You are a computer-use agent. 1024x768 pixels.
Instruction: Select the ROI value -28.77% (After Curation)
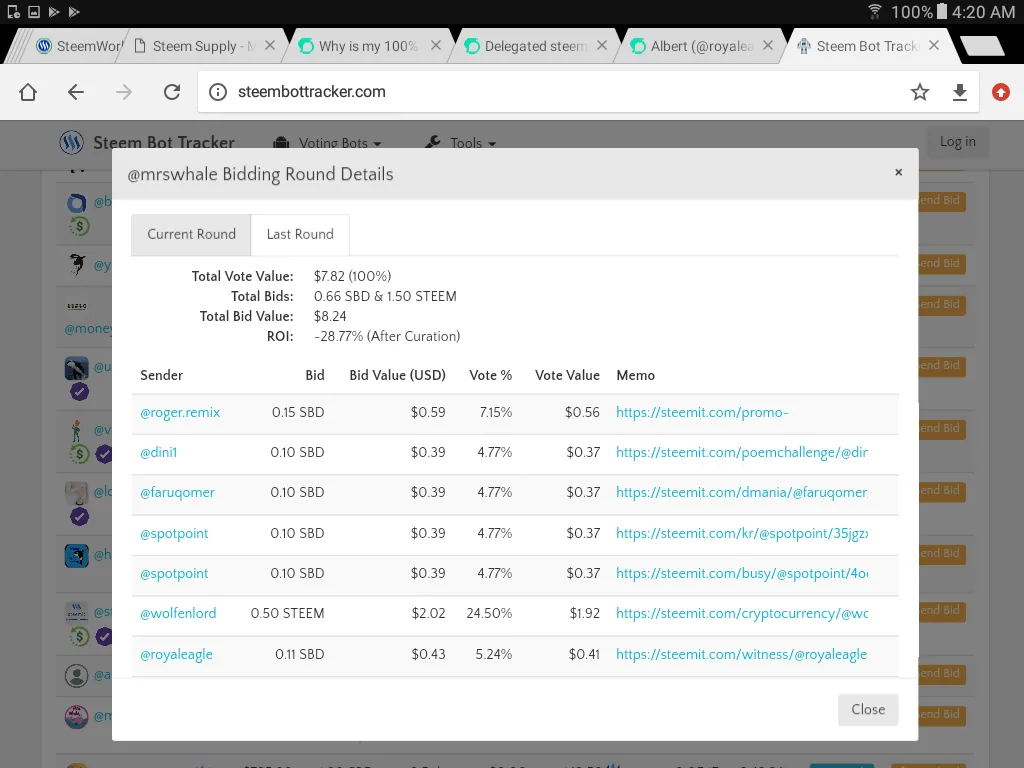(x=387, y=337)
